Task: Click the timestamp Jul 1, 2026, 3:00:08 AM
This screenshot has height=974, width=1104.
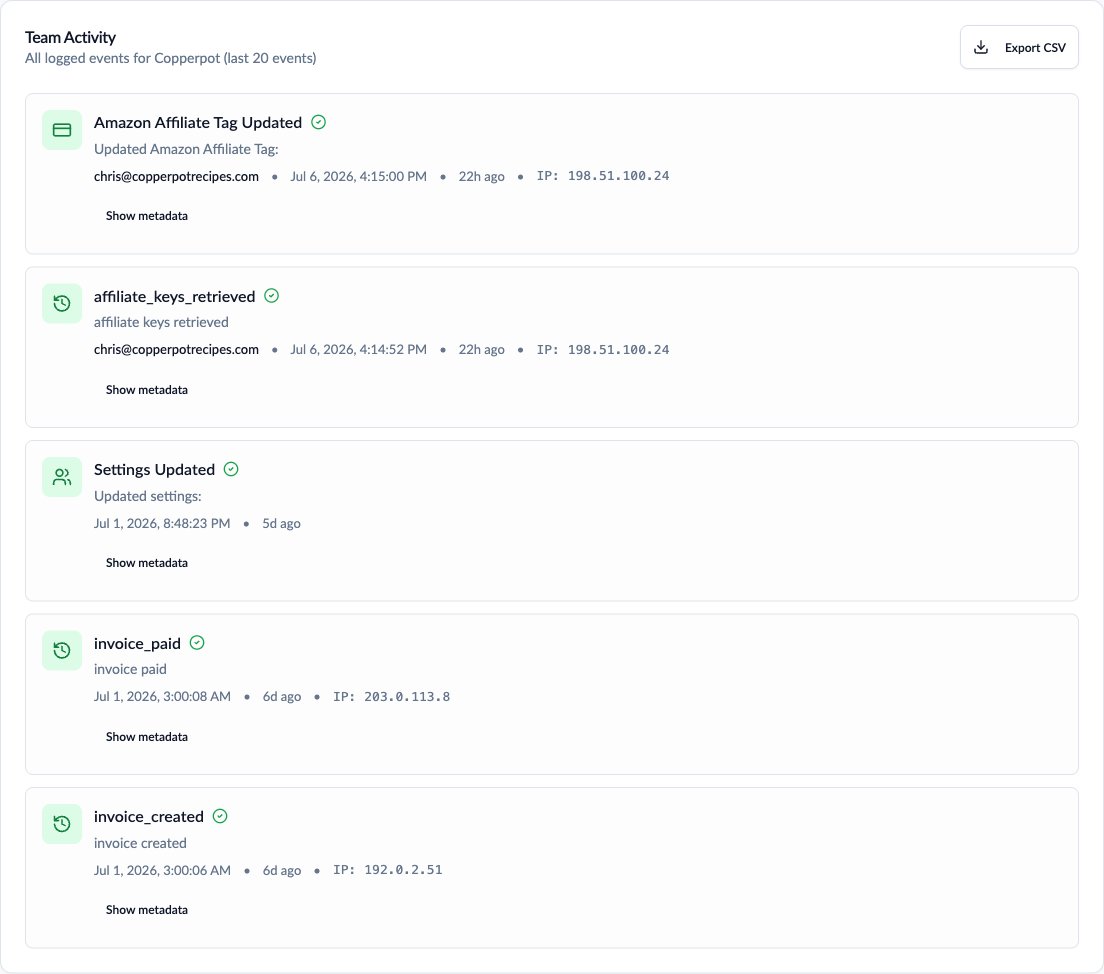Action: 162,697
